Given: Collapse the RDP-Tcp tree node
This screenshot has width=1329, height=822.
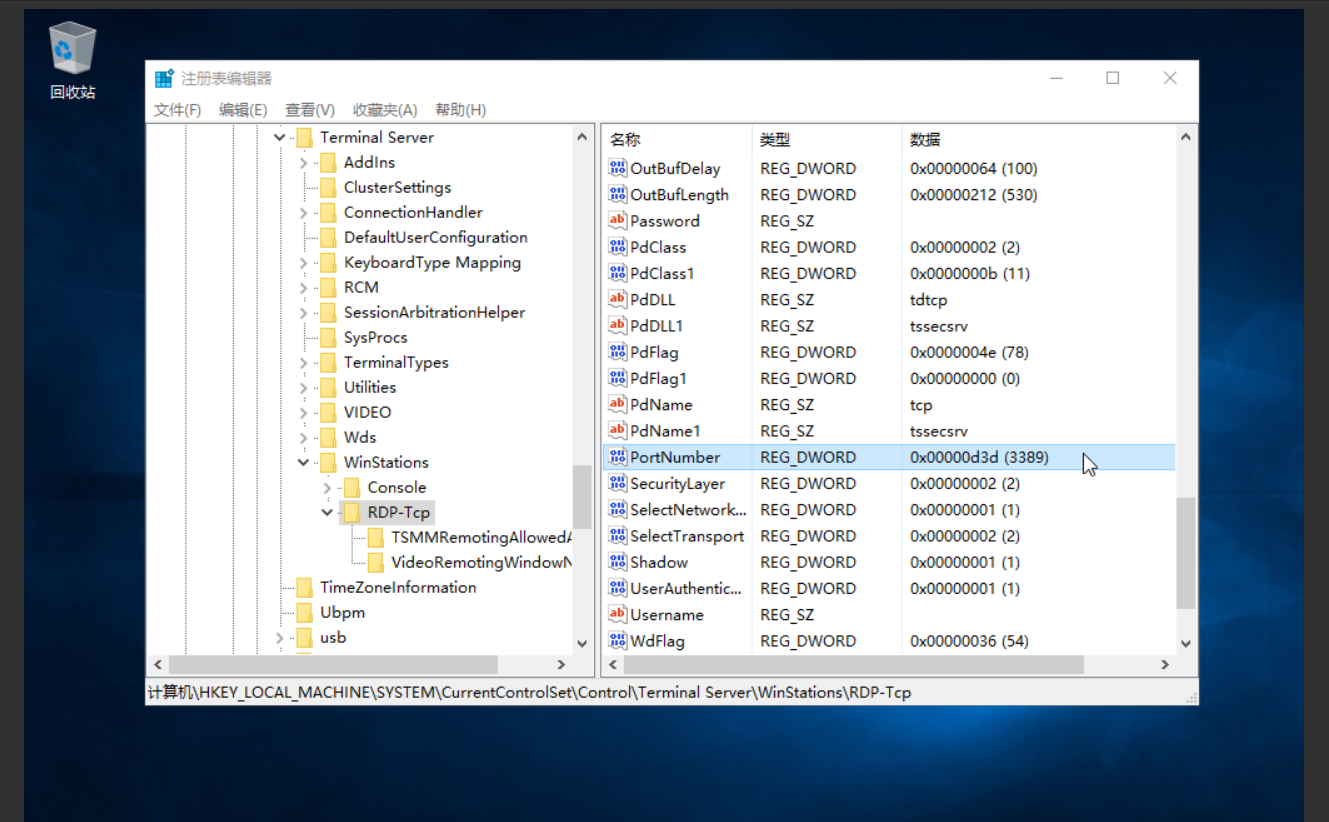Looking at the screenshot, I should click(327, 512).
